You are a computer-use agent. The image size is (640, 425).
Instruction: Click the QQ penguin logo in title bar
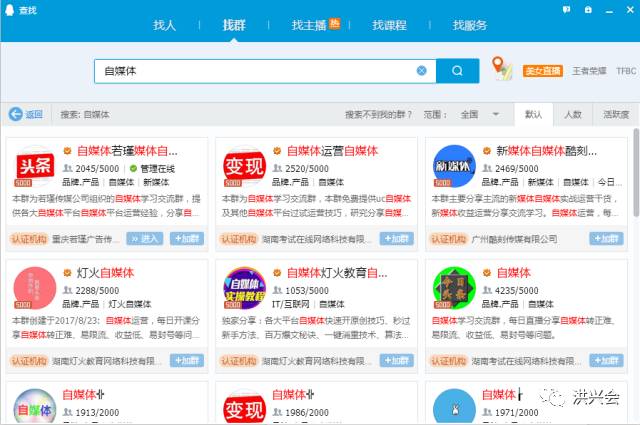click(9, 9)
